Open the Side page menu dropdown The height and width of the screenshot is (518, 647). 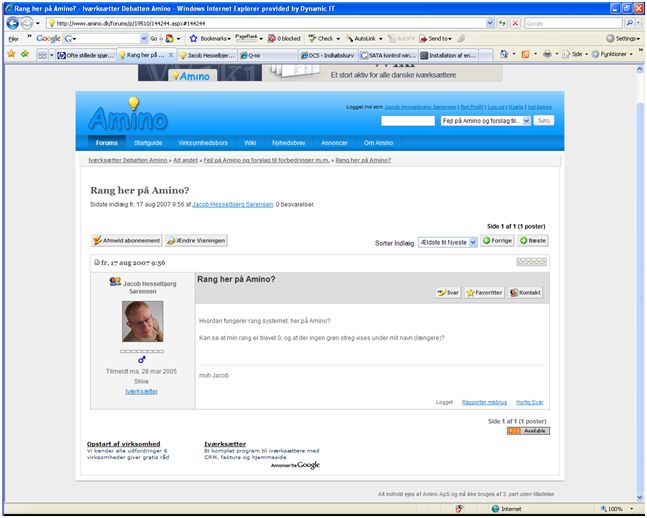coord(575,54)
